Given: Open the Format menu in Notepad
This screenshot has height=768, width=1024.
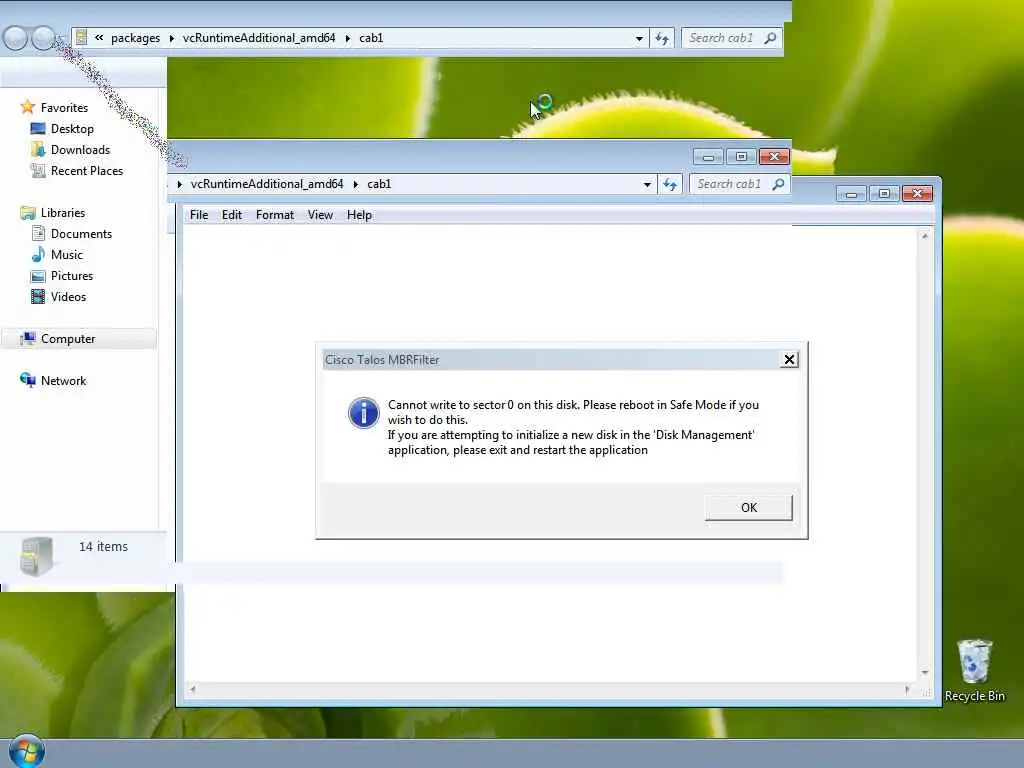Looking at the screenshot, I should tap(275, 215).
